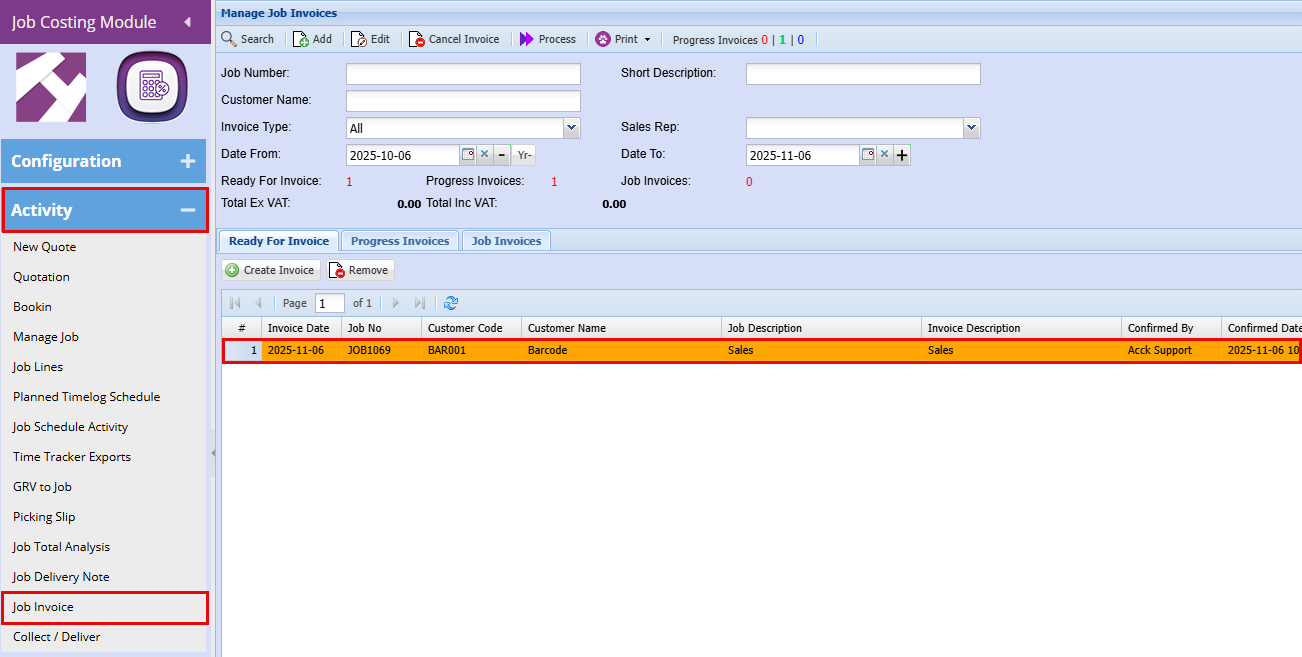Sort by Customer Code column header
The image size is (1302, 657).
point(471,328)
